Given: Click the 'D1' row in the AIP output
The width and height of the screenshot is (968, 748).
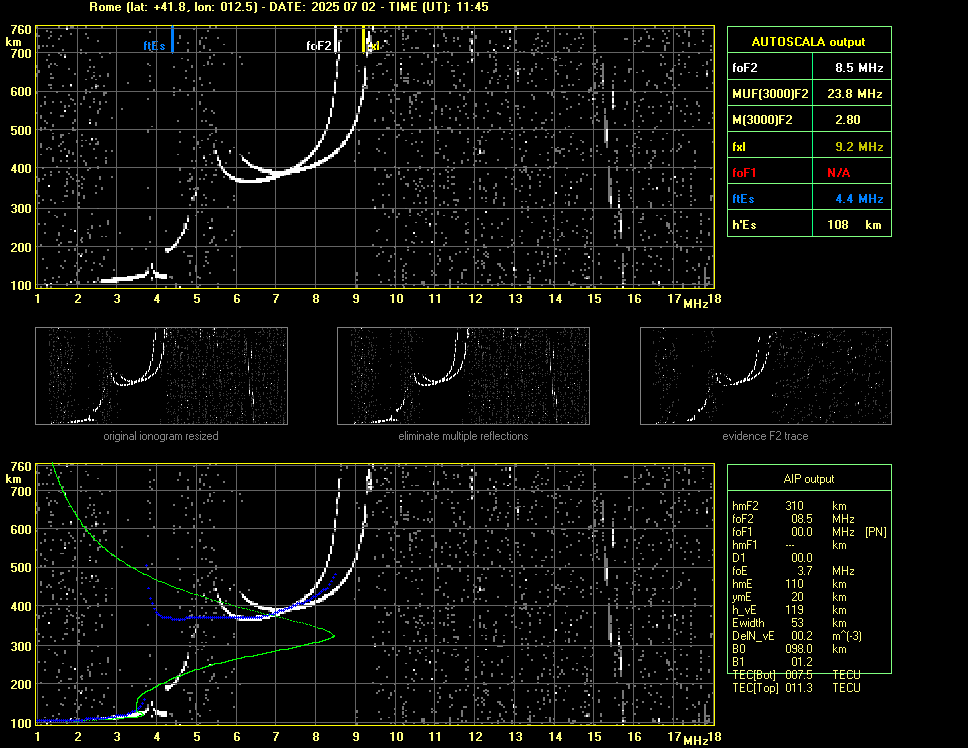Looking at the screenshot, I should [773, 558].
